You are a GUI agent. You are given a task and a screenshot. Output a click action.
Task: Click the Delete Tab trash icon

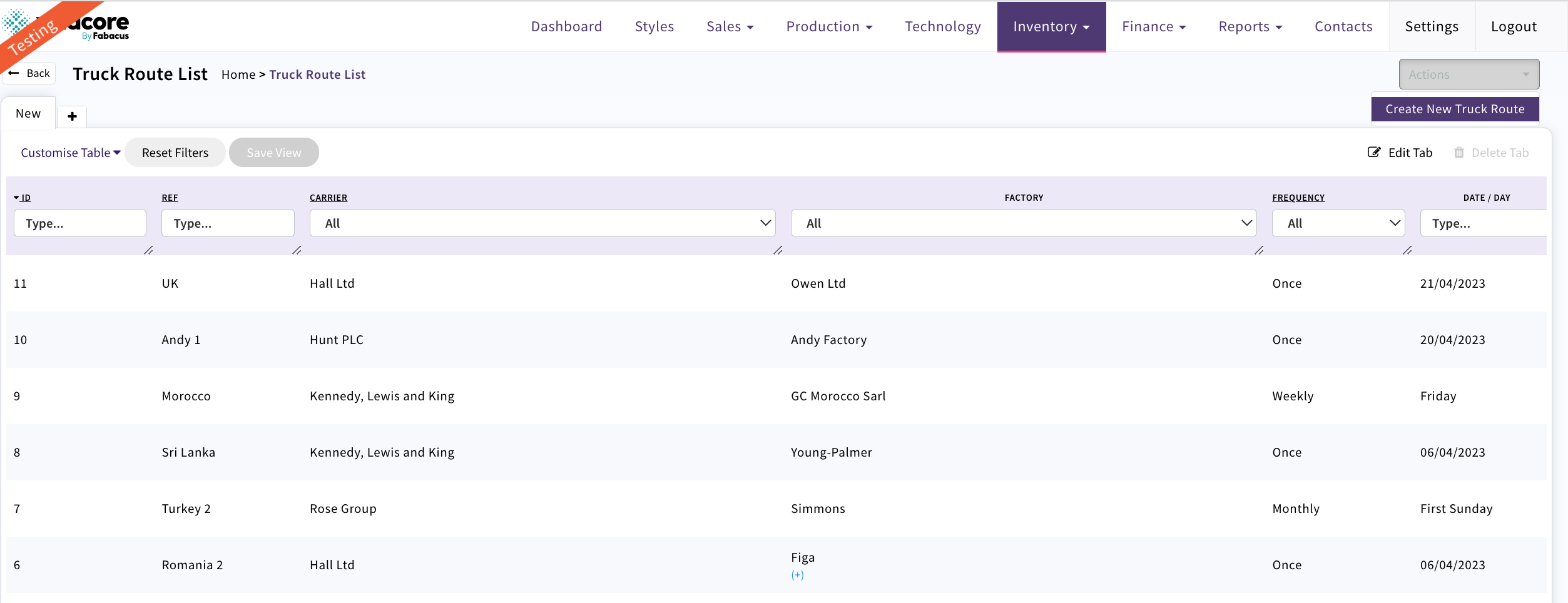1459,152
